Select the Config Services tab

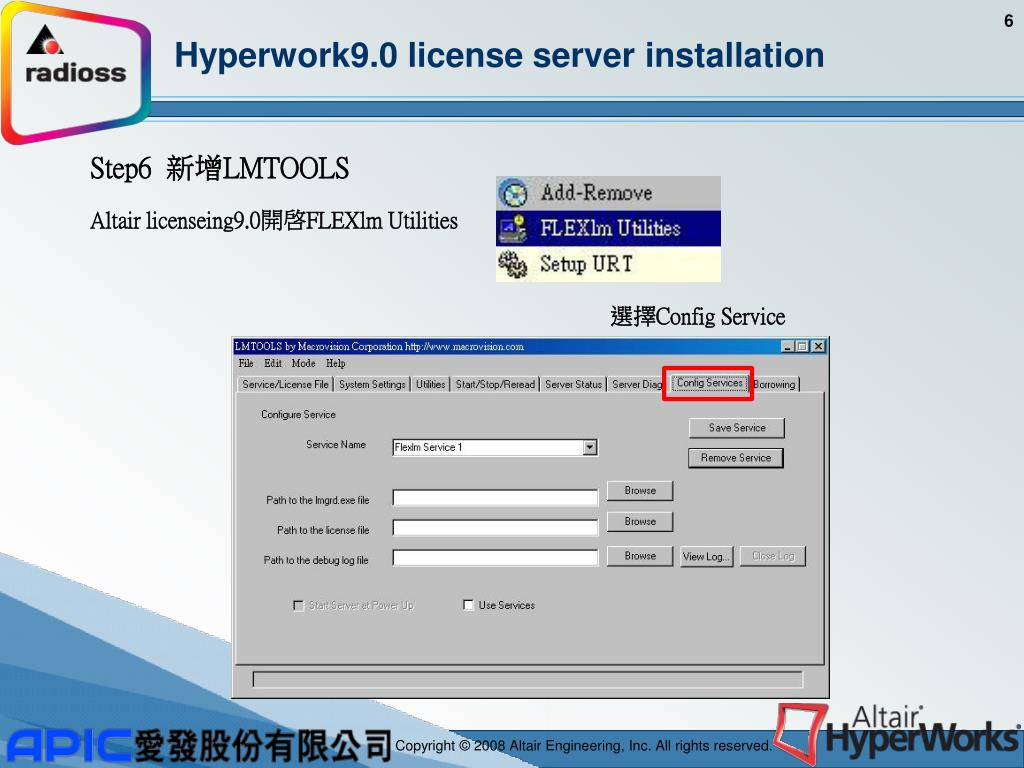[710, 383]
